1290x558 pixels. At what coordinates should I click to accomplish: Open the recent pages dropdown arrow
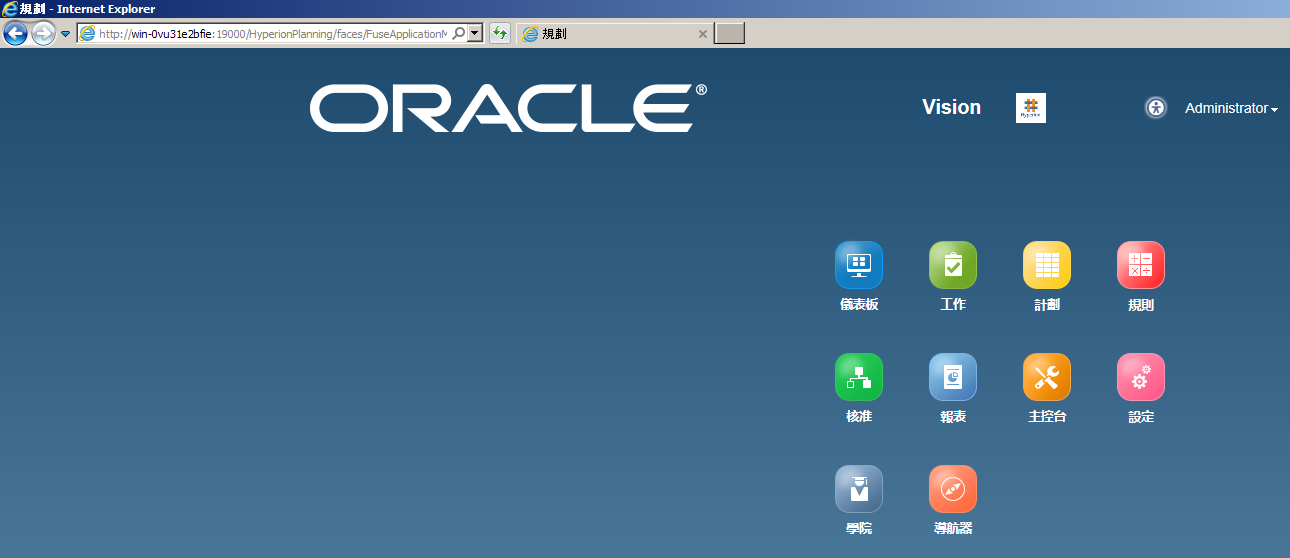pos(65,34)
